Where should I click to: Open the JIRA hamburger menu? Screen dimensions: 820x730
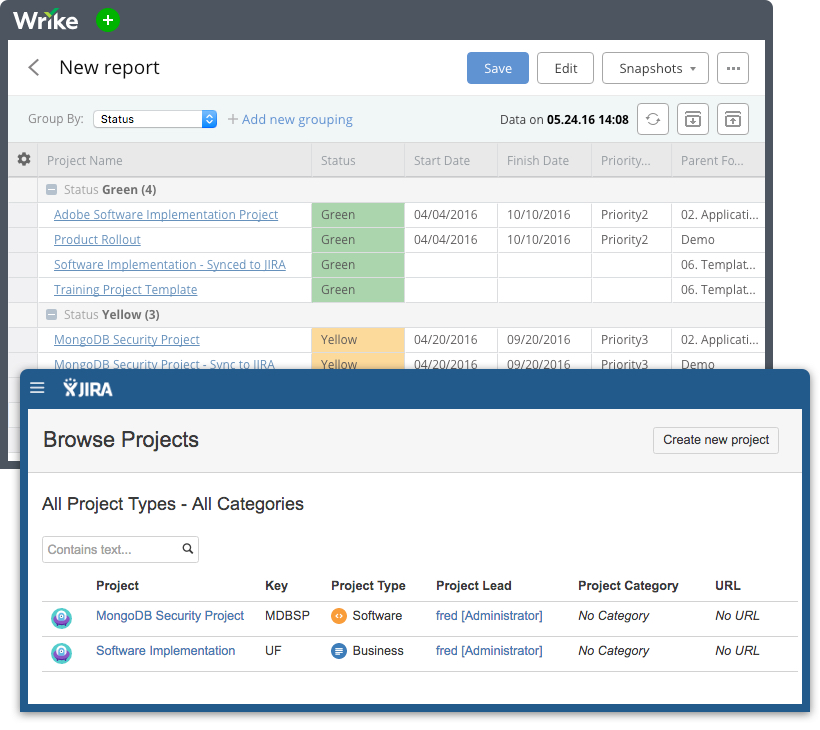coord(37,388)
